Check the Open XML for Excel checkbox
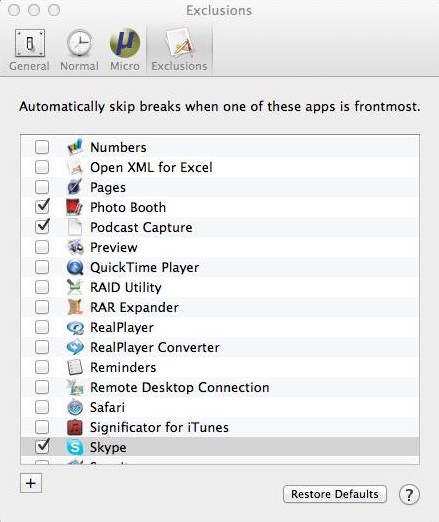 [42, 167]
